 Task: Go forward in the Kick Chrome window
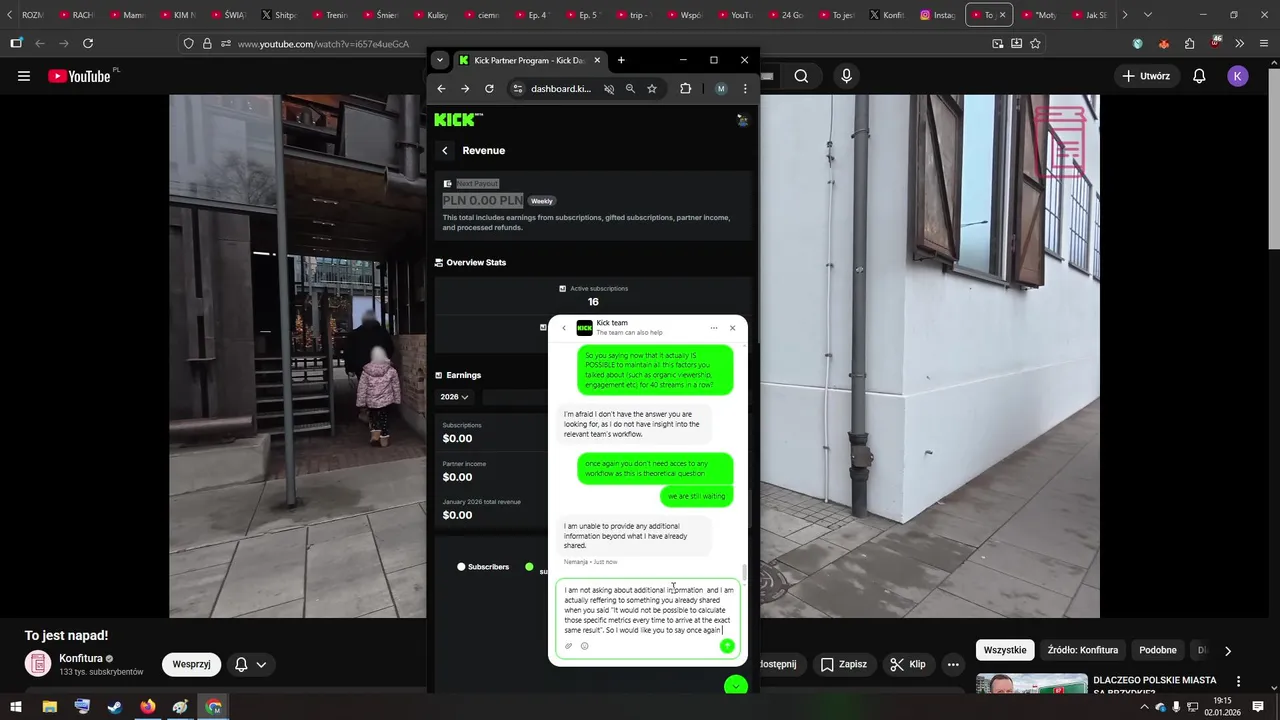pos(465,89)
